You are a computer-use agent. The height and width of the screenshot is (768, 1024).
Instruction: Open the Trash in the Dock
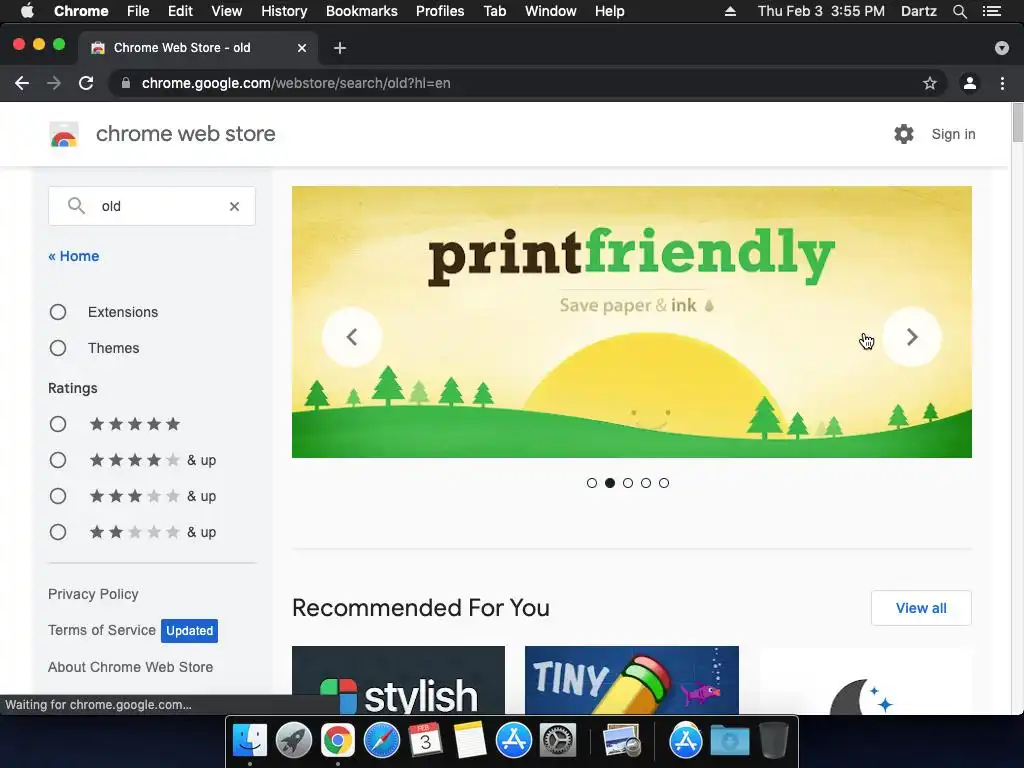click(774, 741)
